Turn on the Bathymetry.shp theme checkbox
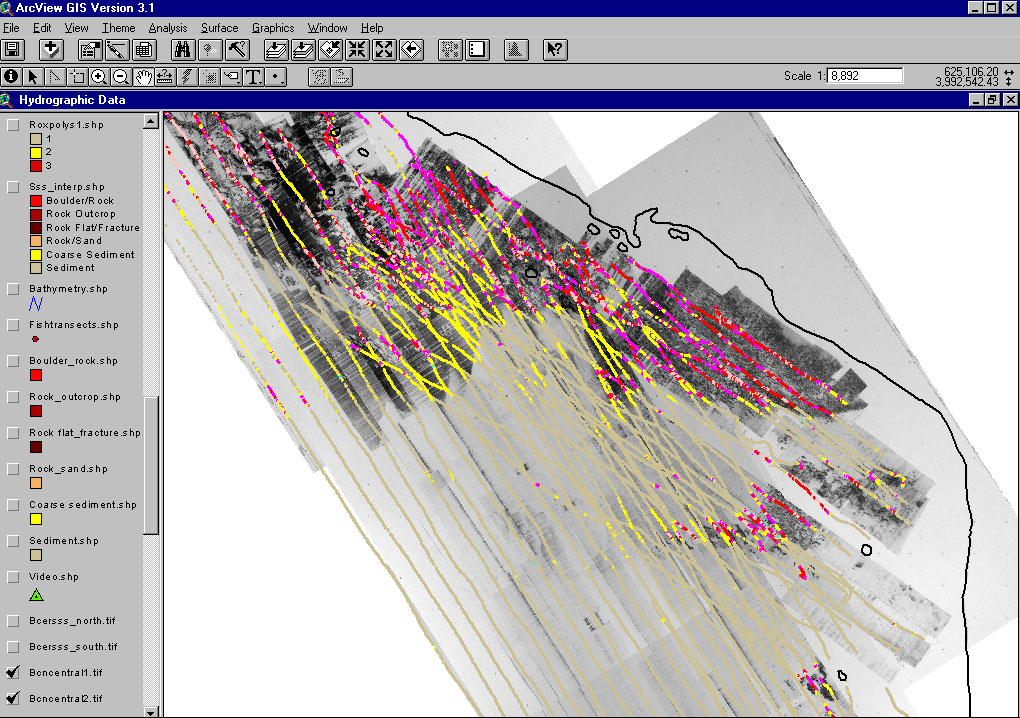This screenshot has width=1020, height=718. click(x=13, y=289)
